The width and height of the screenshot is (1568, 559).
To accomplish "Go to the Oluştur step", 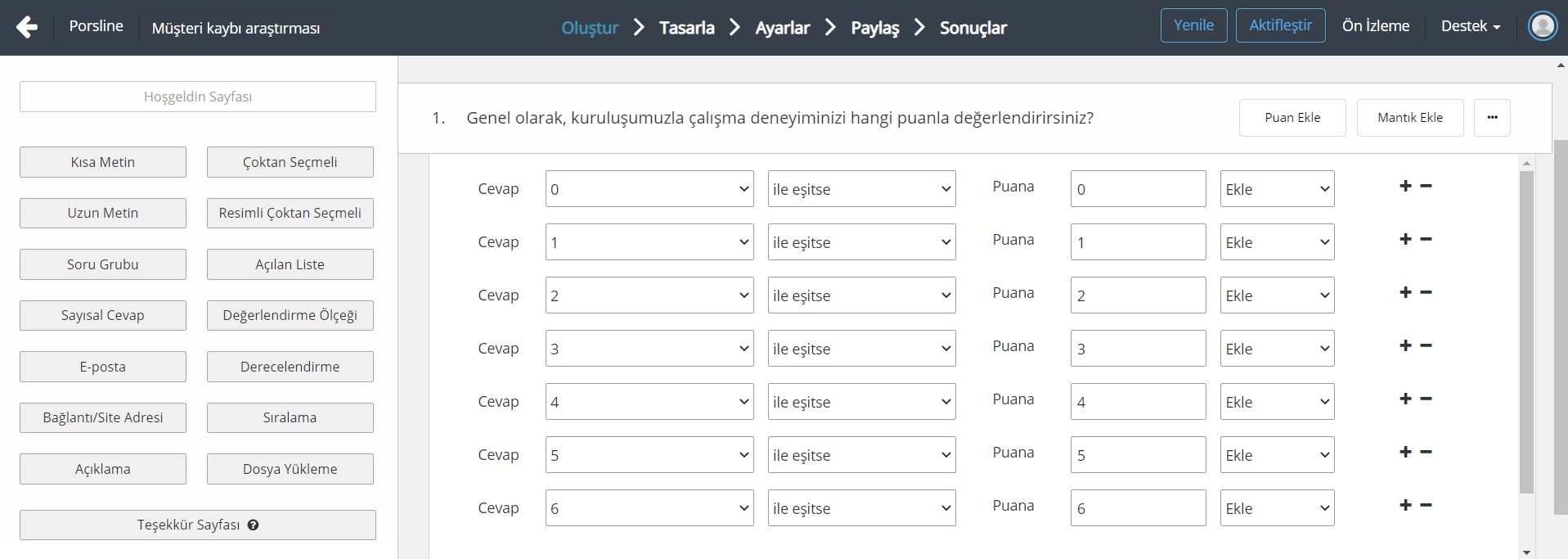I will [590, 28].
